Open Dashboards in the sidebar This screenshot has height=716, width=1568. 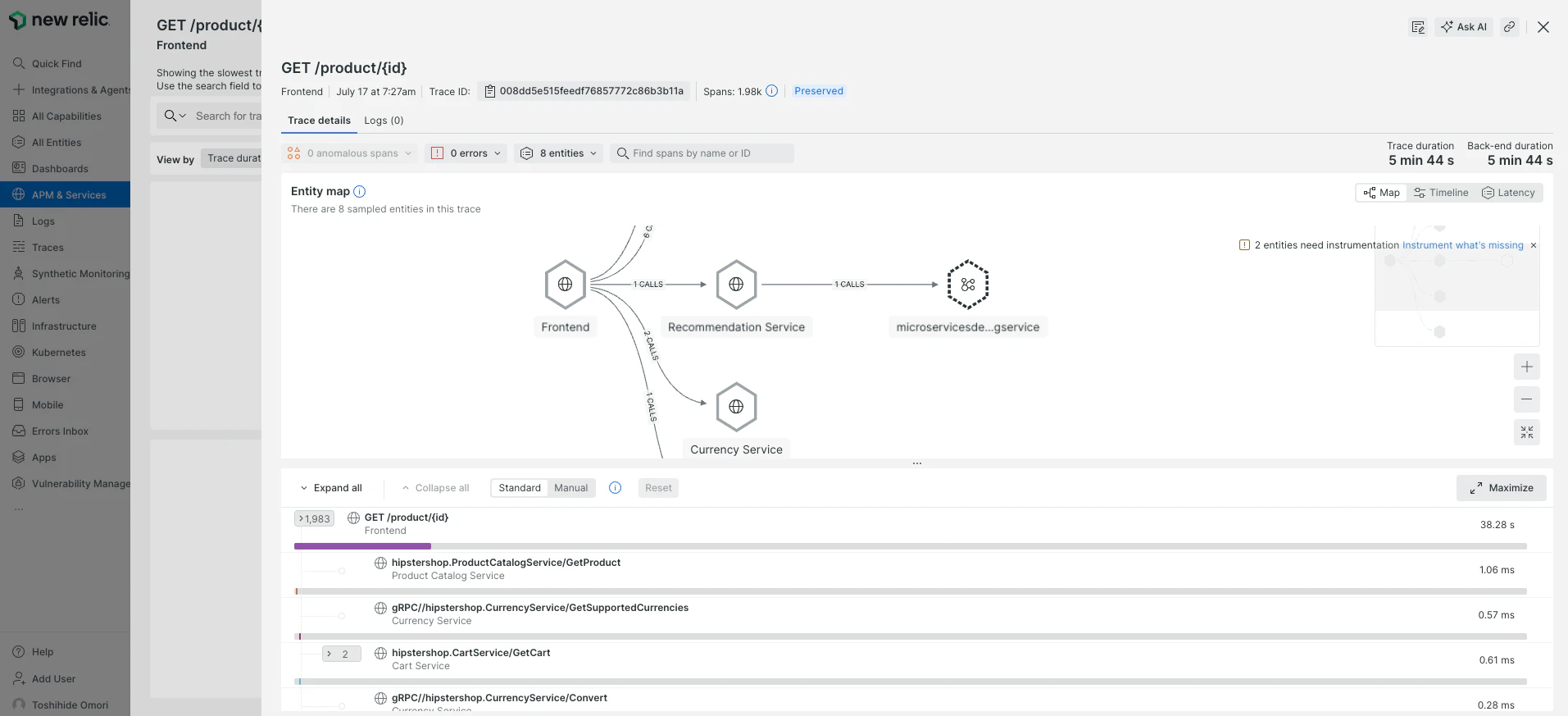pyautogui.click(x=60, y=168)
